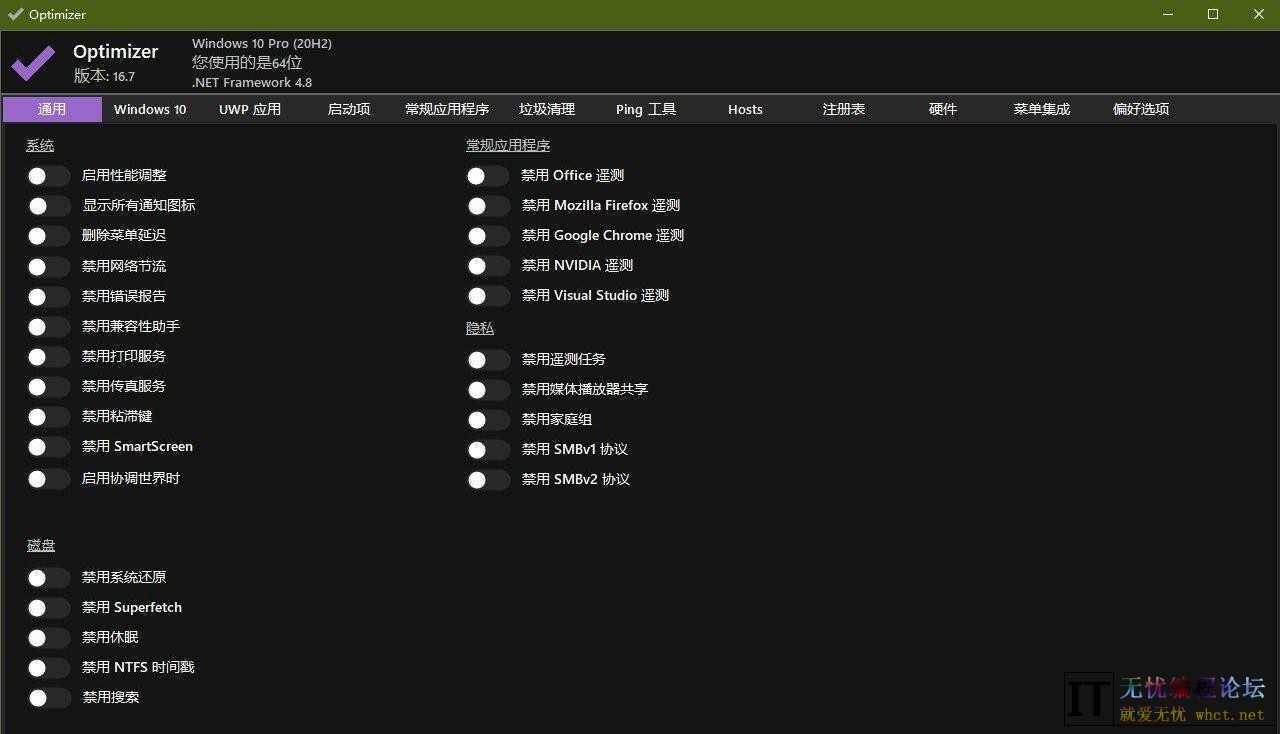Enable 禁用系统还原 under 磁盘
The image size is (1280, 734).
coord(48,577)
